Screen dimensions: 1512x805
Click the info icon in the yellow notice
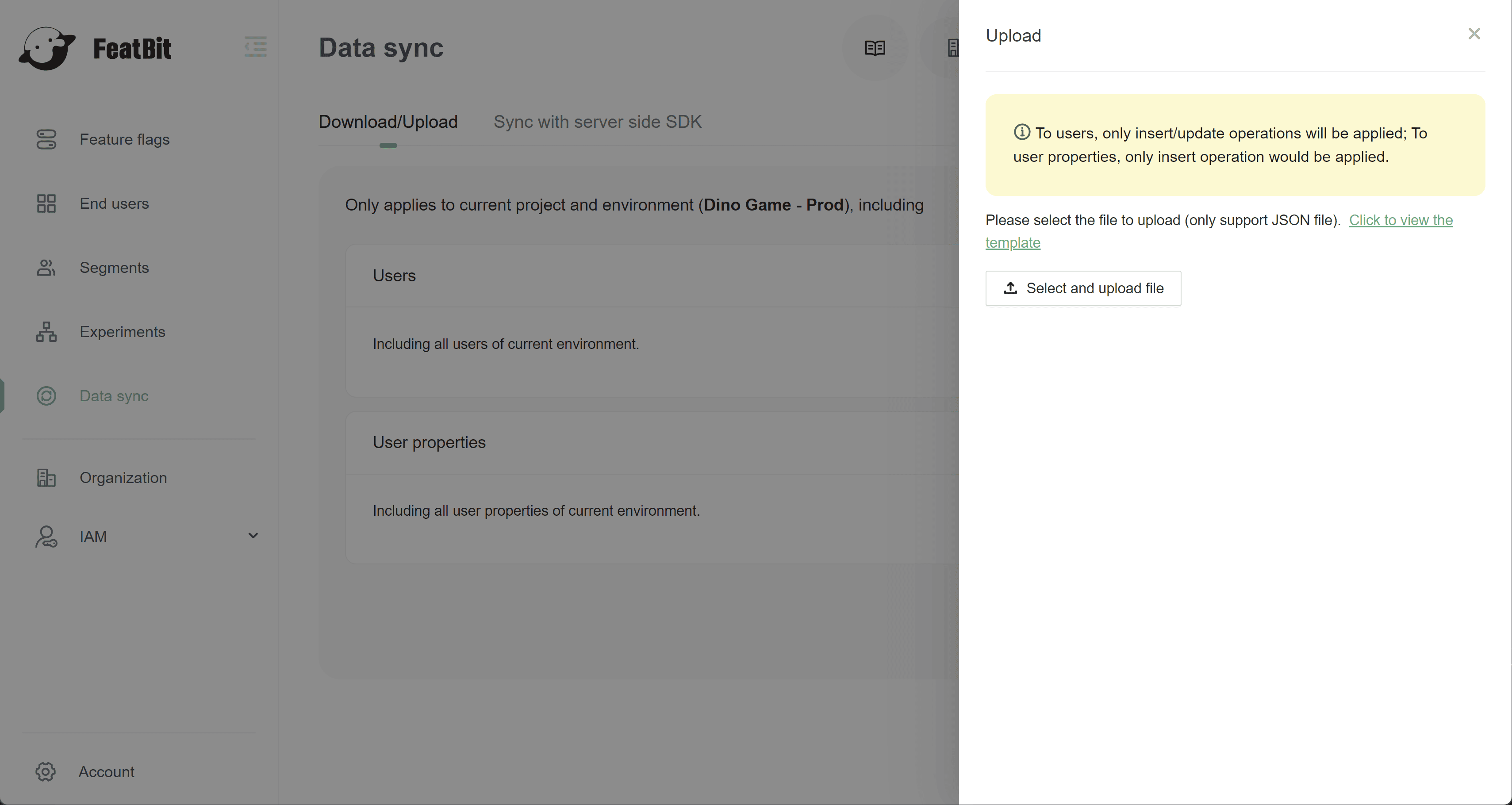pyautogui.click(x=1022, y=132)
